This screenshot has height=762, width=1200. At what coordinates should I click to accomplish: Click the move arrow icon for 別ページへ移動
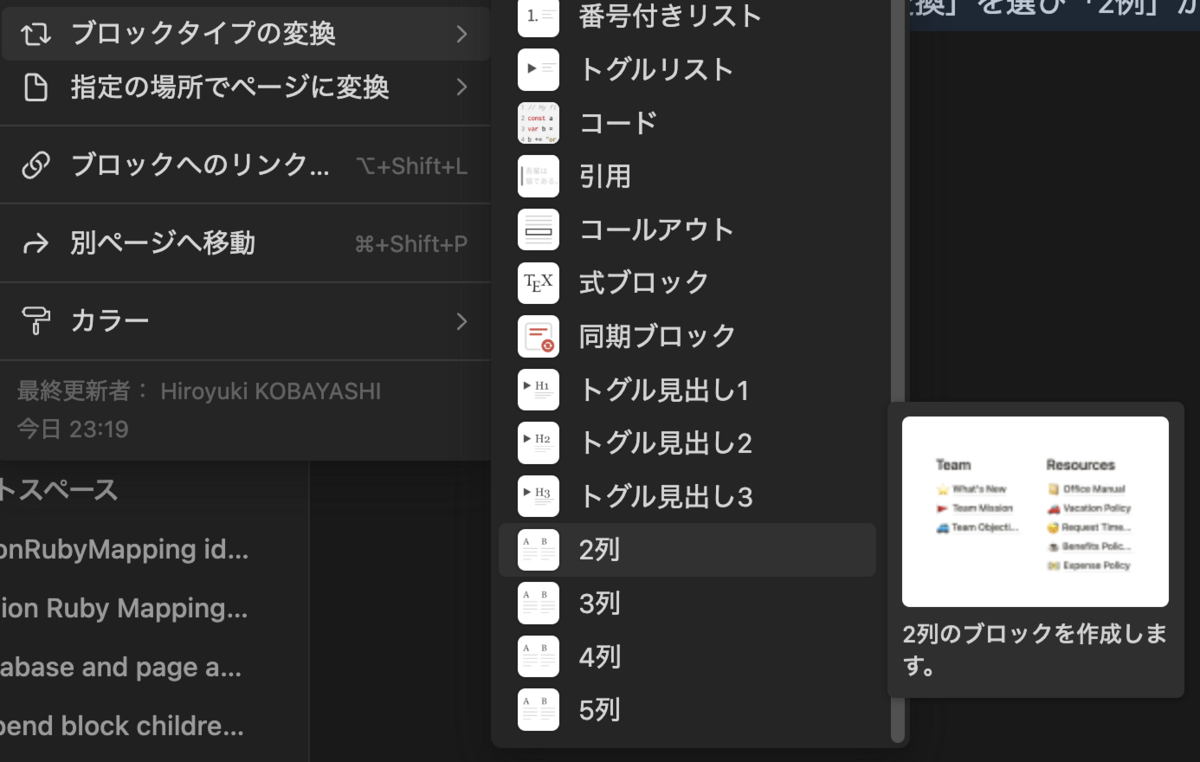tap(36, 243)
